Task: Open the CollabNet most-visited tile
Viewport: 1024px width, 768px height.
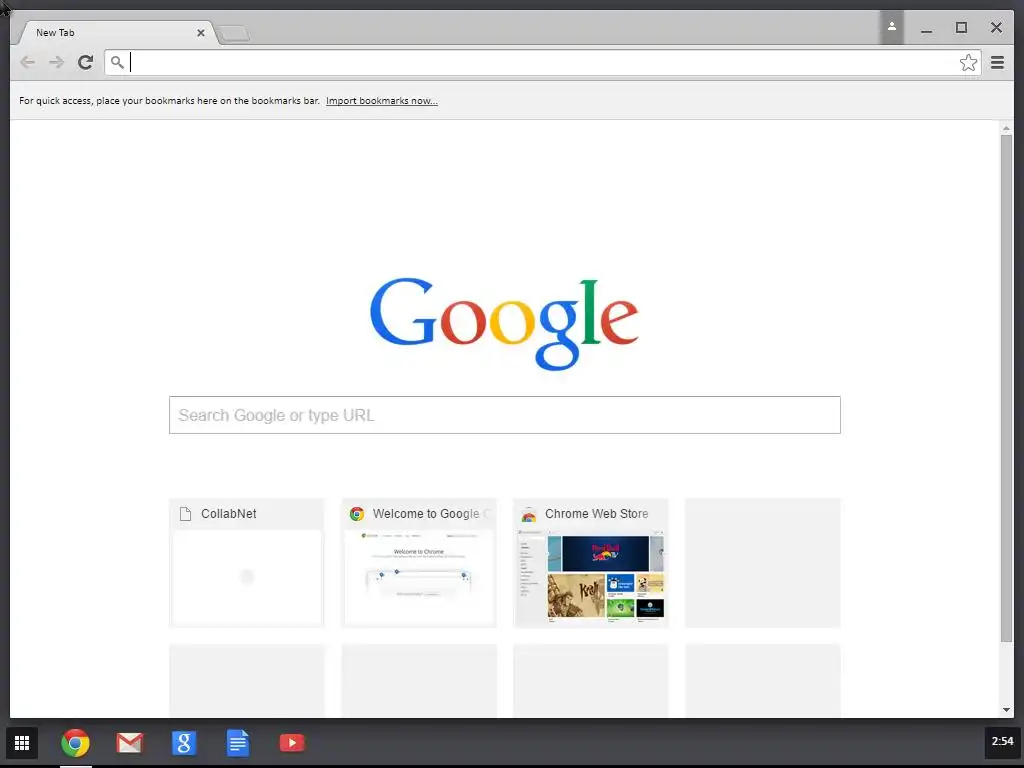Action: click(x=247, y=563)
